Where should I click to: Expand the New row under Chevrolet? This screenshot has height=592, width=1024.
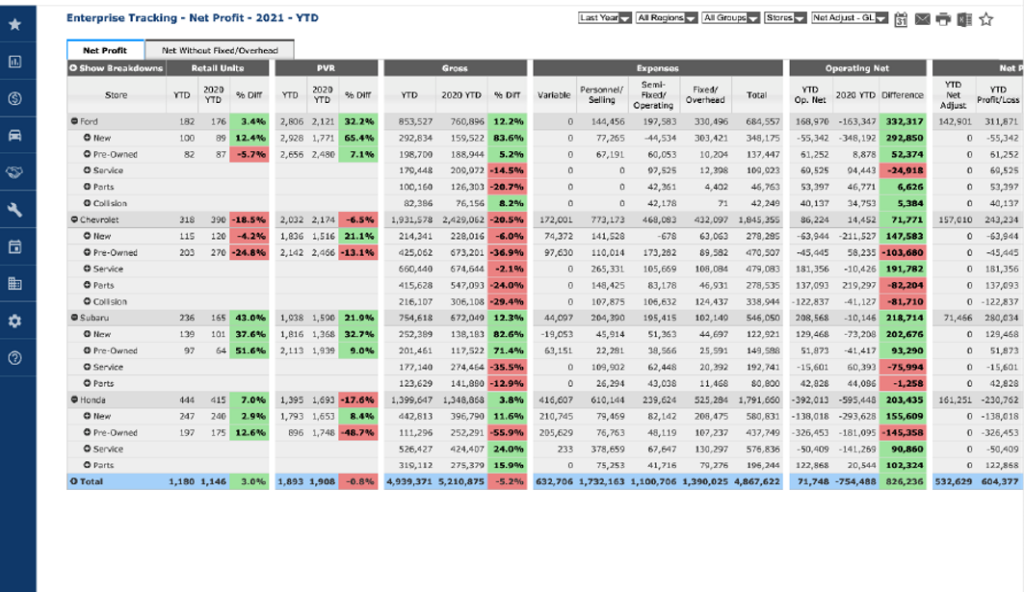(87, 236)
